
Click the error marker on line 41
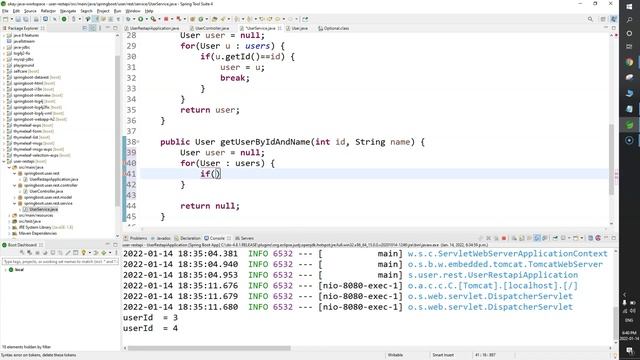pyautogui.click(x=124, y=173)
